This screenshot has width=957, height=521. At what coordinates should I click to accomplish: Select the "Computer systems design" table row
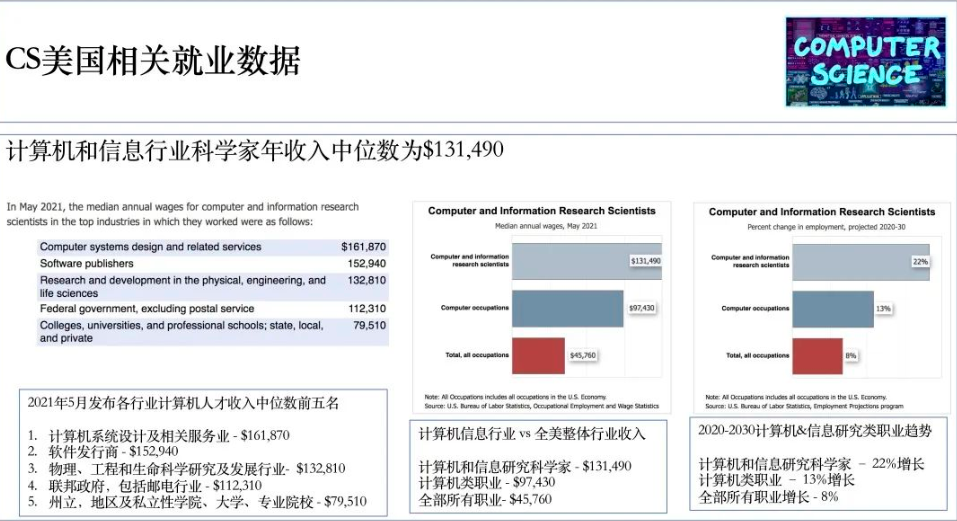(212, 247)
